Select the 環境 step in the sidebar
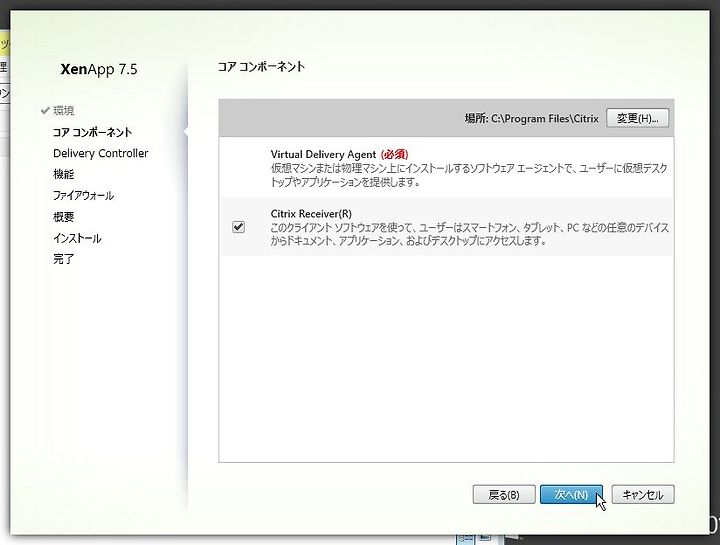The height and width of the screenshot is (545, 720). point(63,111)
